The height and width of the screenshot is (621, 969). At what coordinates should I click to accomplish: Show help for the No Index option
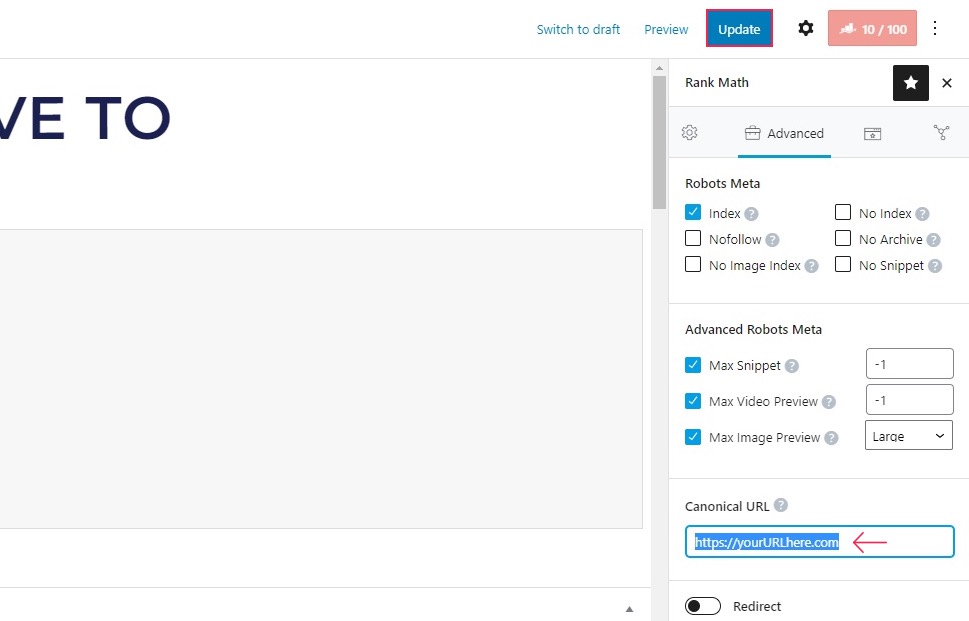(x=922, y=214)
